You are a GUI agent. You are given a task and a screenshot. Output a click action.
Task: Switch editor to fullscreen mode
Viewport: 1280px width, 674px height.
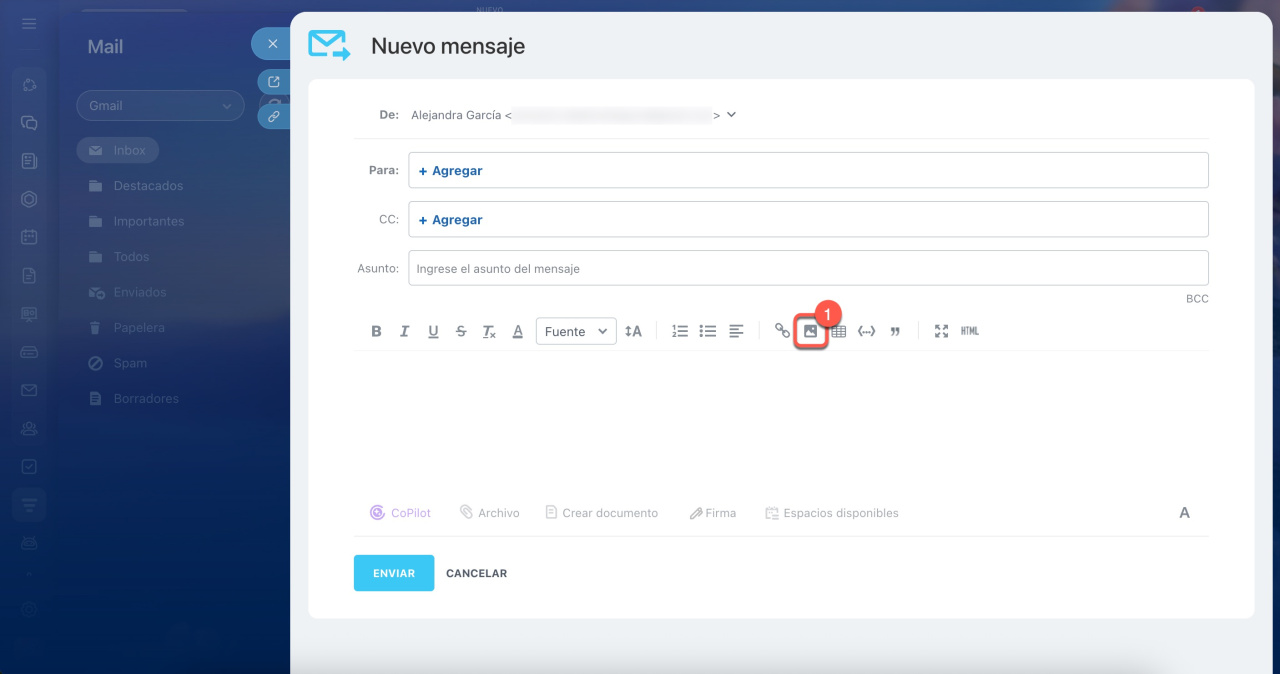941,331
